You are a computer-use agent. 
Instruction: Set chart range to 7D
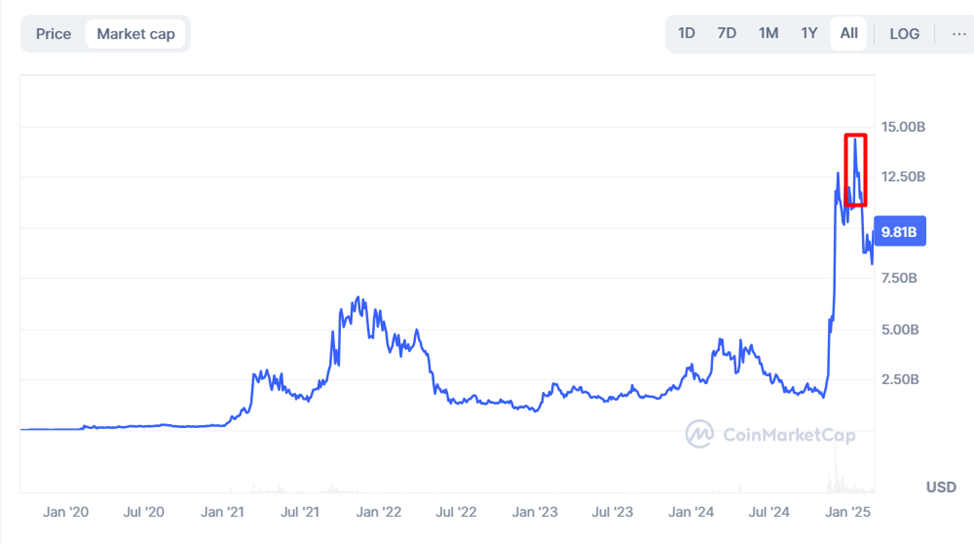point(727,34)
